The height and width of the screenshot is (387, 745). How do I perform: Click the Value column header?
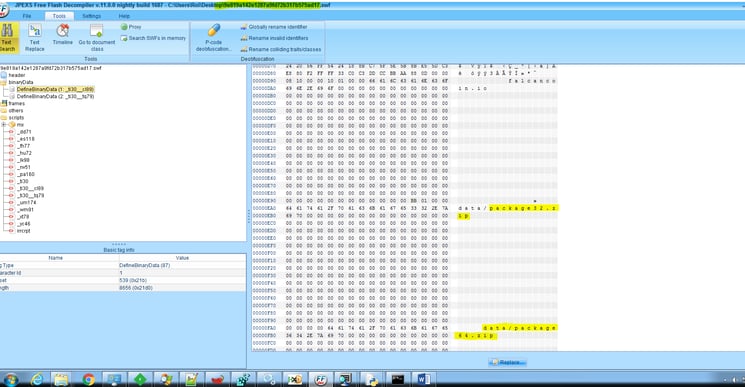click(182, 258)
